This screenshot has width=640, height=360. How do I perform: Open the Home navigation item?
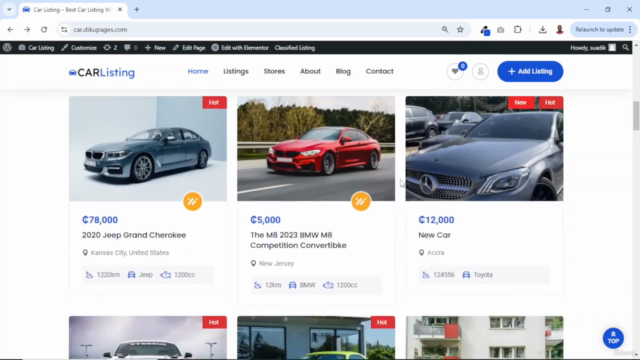click(x=198, y=71)
